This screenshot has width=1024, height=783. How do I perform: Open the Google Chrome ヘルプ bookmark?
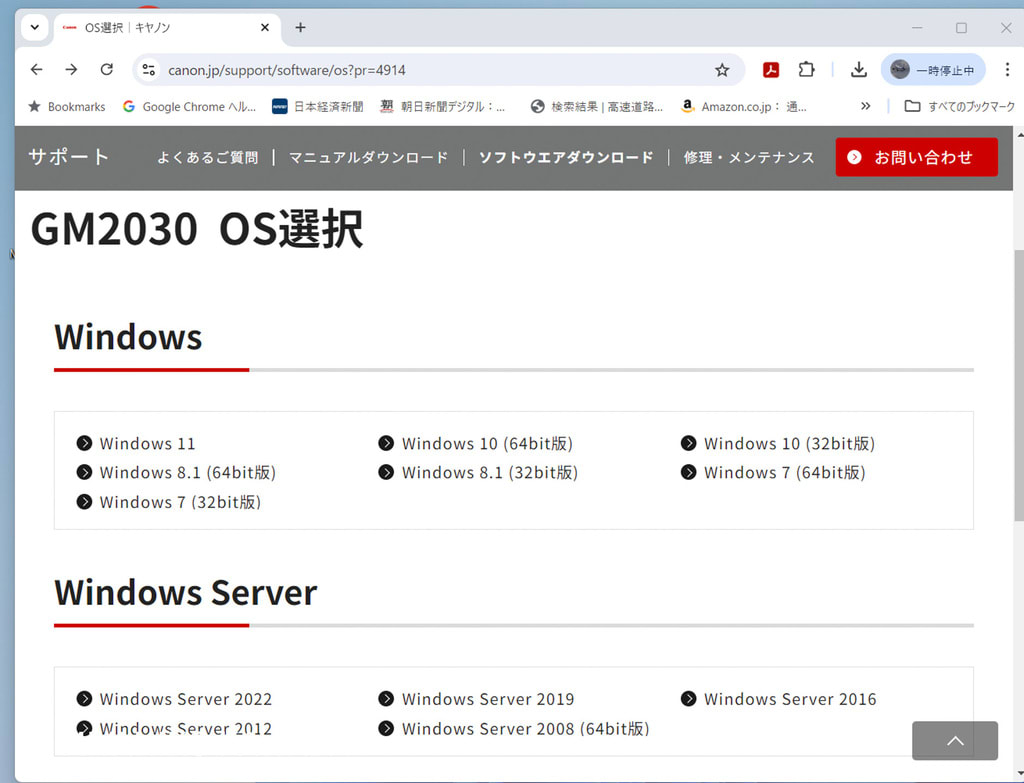(189, 106)
